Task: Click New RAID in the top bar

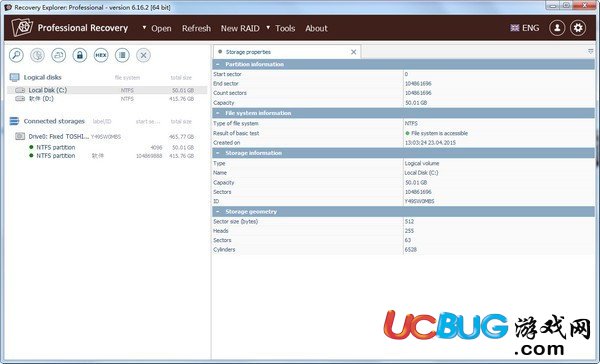Action: (x=240, y=28)
